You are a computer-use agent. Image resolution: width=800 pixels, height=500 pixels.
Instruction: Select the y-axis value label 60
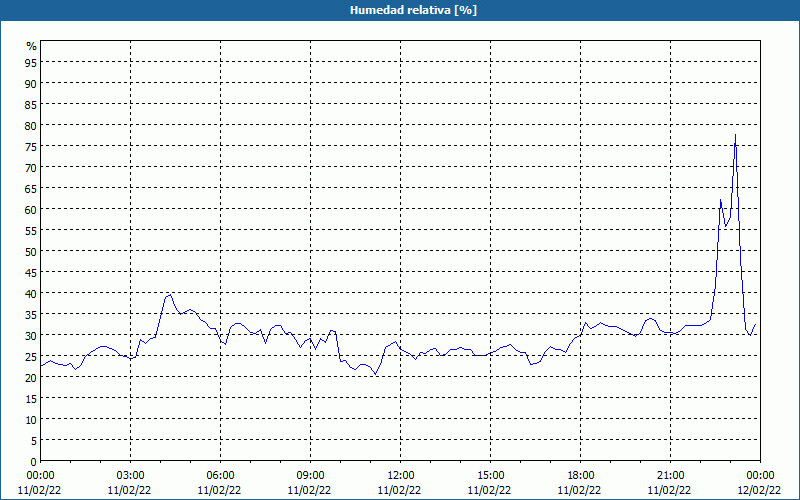click(x=31, y=209)
